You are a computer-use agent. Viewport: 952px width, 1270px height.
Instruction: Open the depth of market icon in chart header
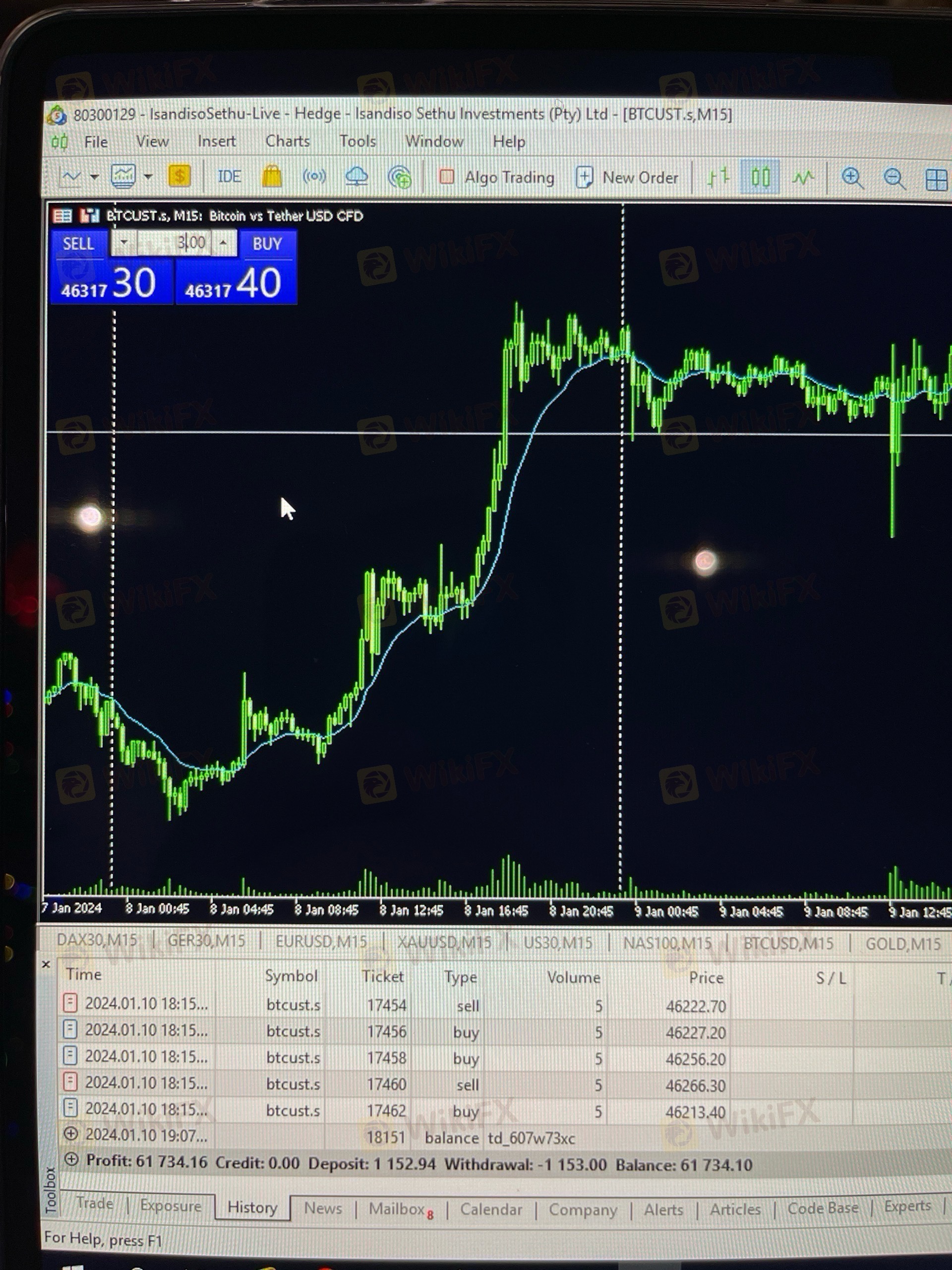89,216
